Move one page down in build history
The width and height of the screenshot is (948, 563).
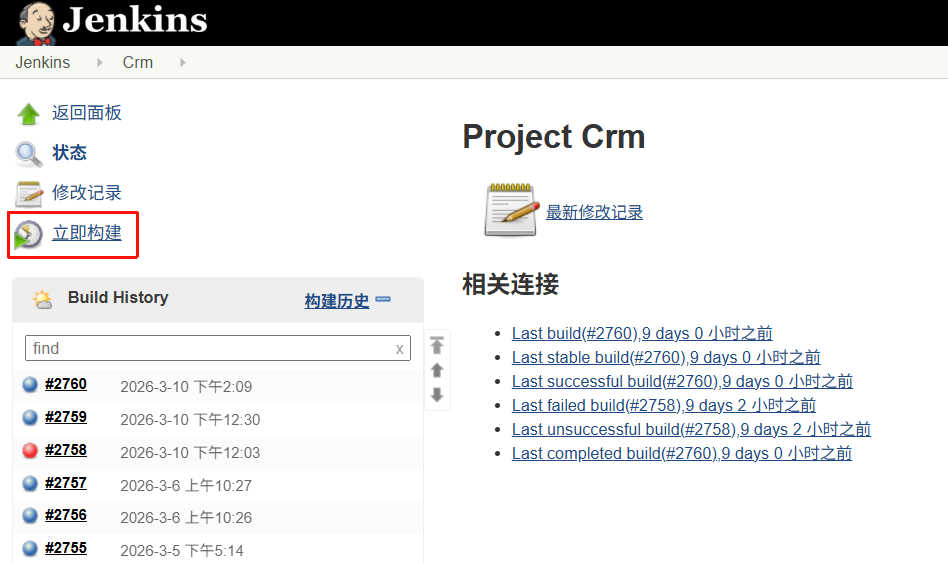pos(437,395)
